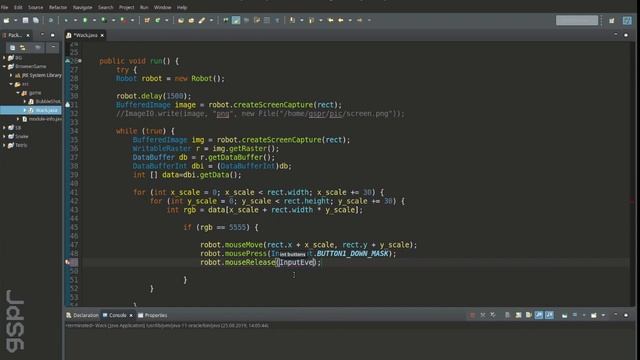Toggle block selection mode button

click(x=267, y=20)
